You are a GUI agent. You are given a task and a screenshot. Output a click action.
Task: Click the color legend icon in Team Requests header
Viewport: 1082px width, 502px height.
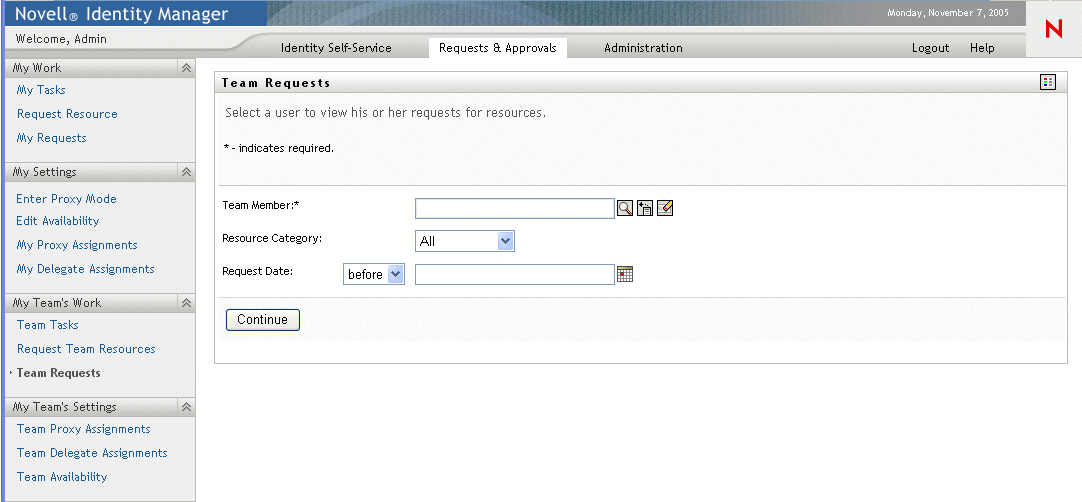(x=1048, y=82)
